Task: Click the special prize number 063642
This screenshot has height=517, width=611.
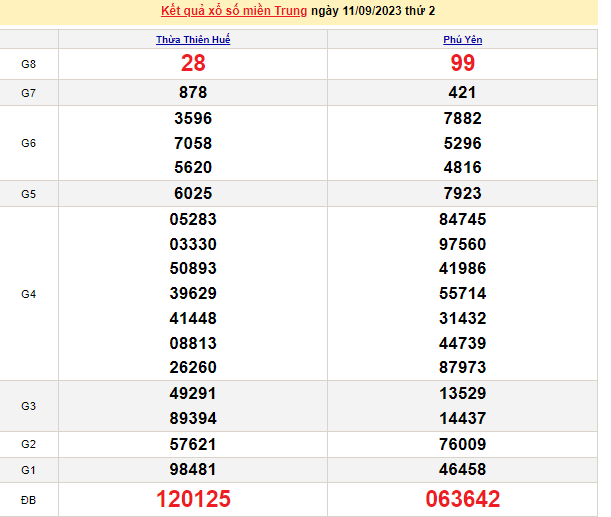Action: coord(462,499)
